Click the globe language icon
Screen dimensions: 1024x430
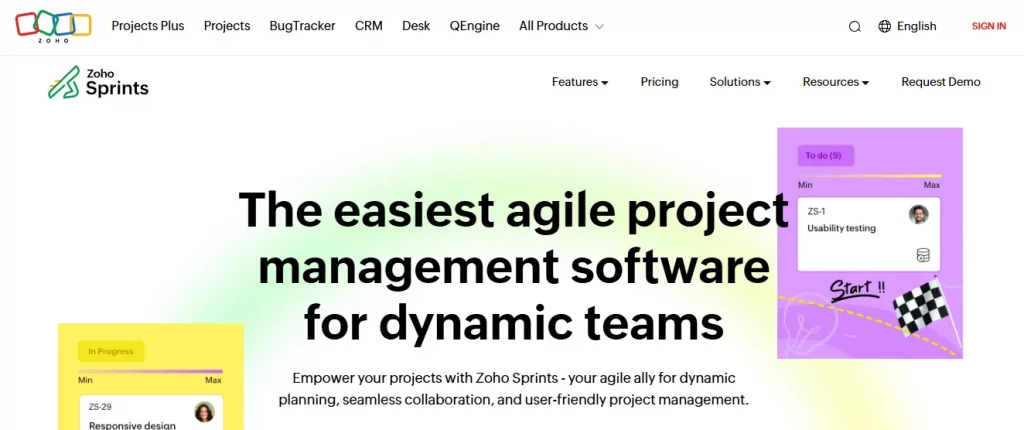pos(884,26)
